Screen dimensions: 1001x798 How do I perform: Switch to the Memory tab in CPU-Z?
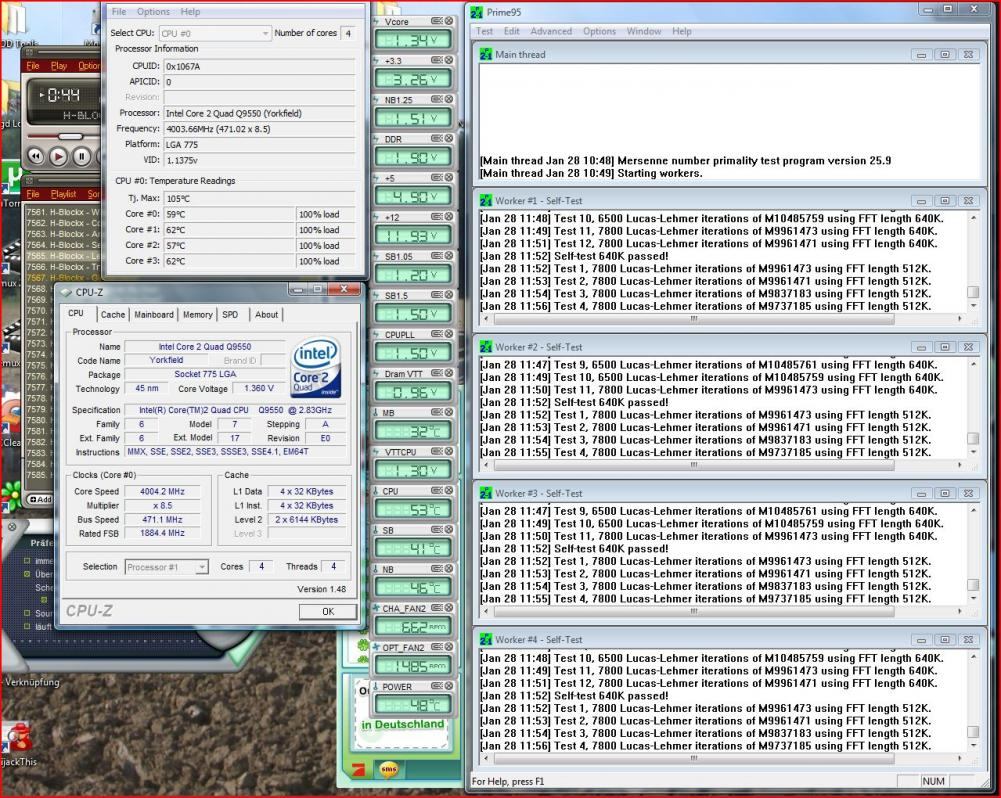[198, 315]
